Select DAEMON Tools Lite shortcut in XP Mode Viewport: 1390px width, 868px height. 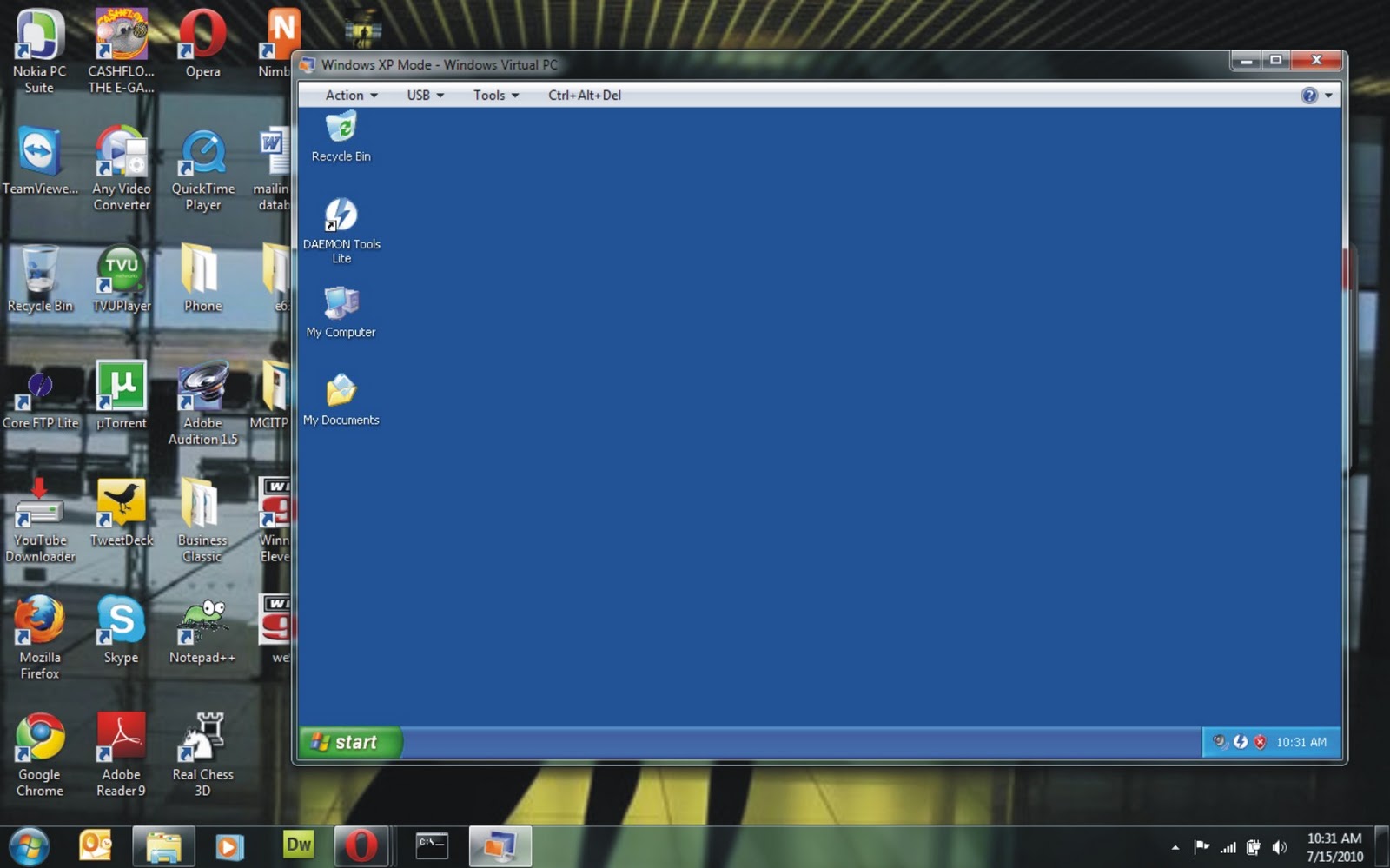point(341,231)
